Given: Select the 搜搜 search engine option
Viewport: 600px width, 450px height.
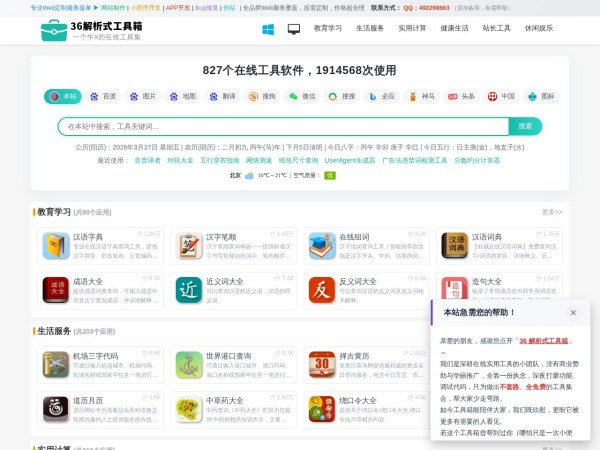Looking at the screenshot, I should tap(342, 96).
